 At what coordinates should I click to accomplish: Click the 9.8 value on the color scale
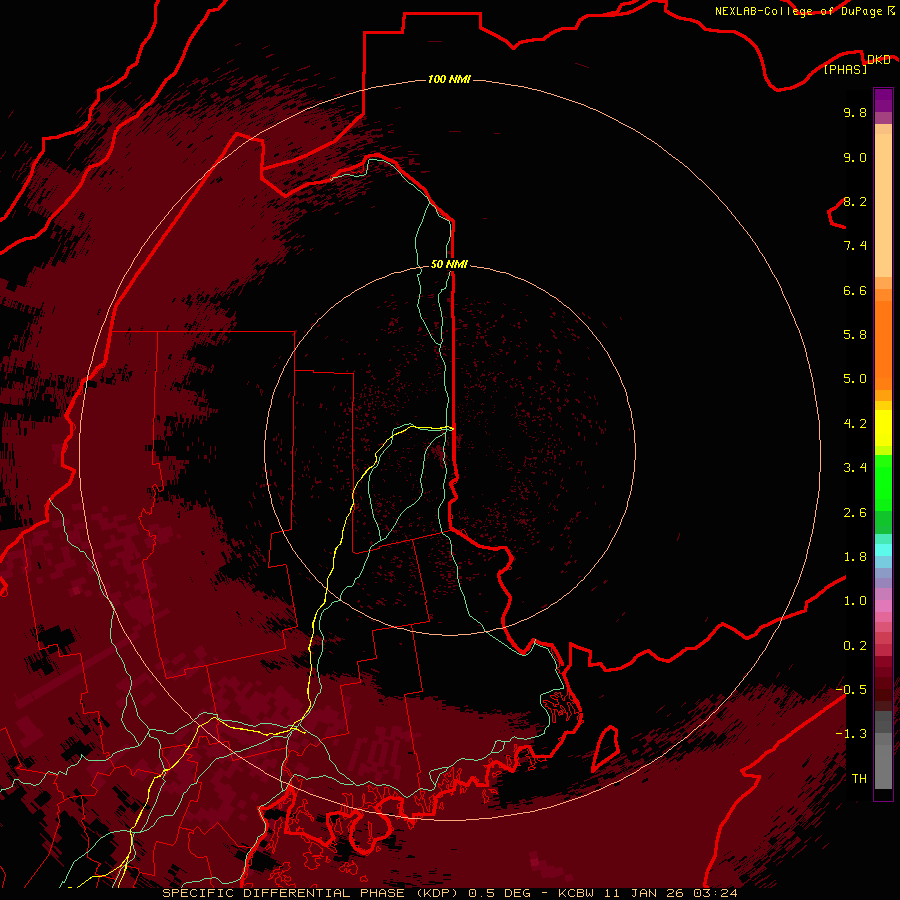[855, 112]
